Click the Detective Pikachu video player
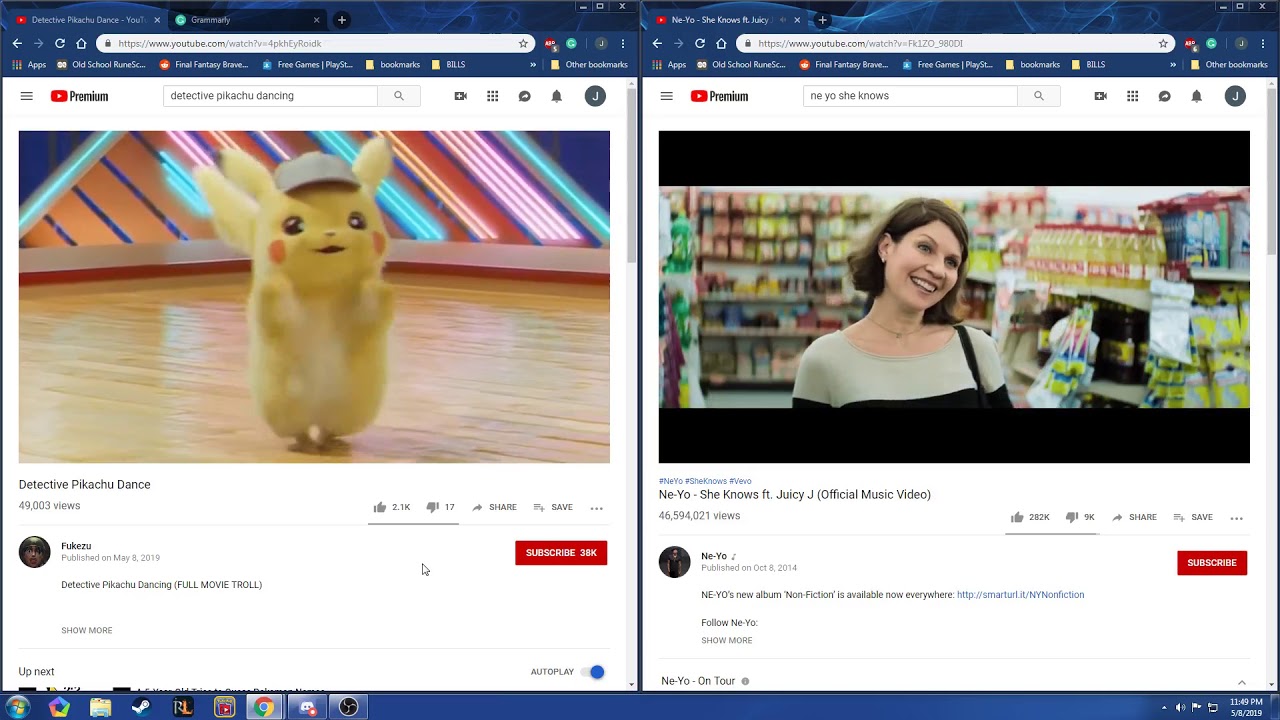 [314, 297]
